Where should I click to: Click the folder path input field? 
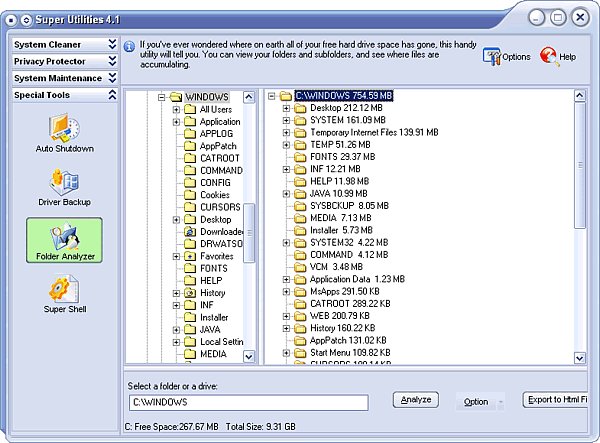249,402
